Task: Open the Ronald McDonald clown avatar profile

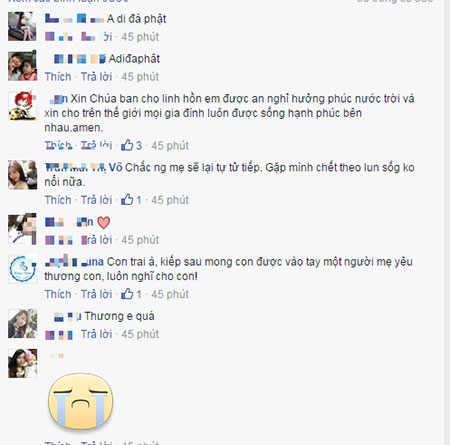Action: [x=22, y=106]
